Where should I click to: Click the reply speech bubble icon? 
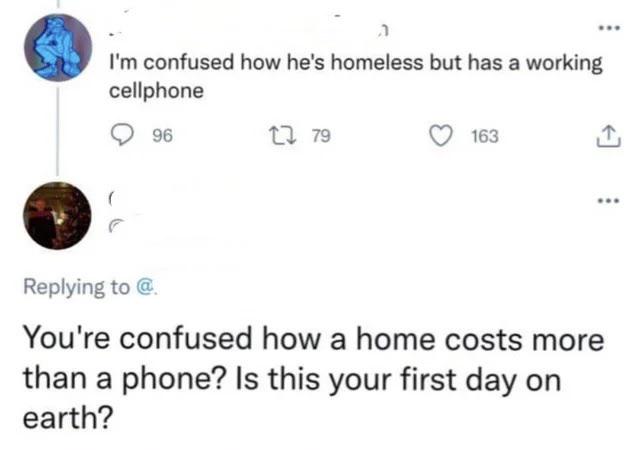tap(123, 136)
